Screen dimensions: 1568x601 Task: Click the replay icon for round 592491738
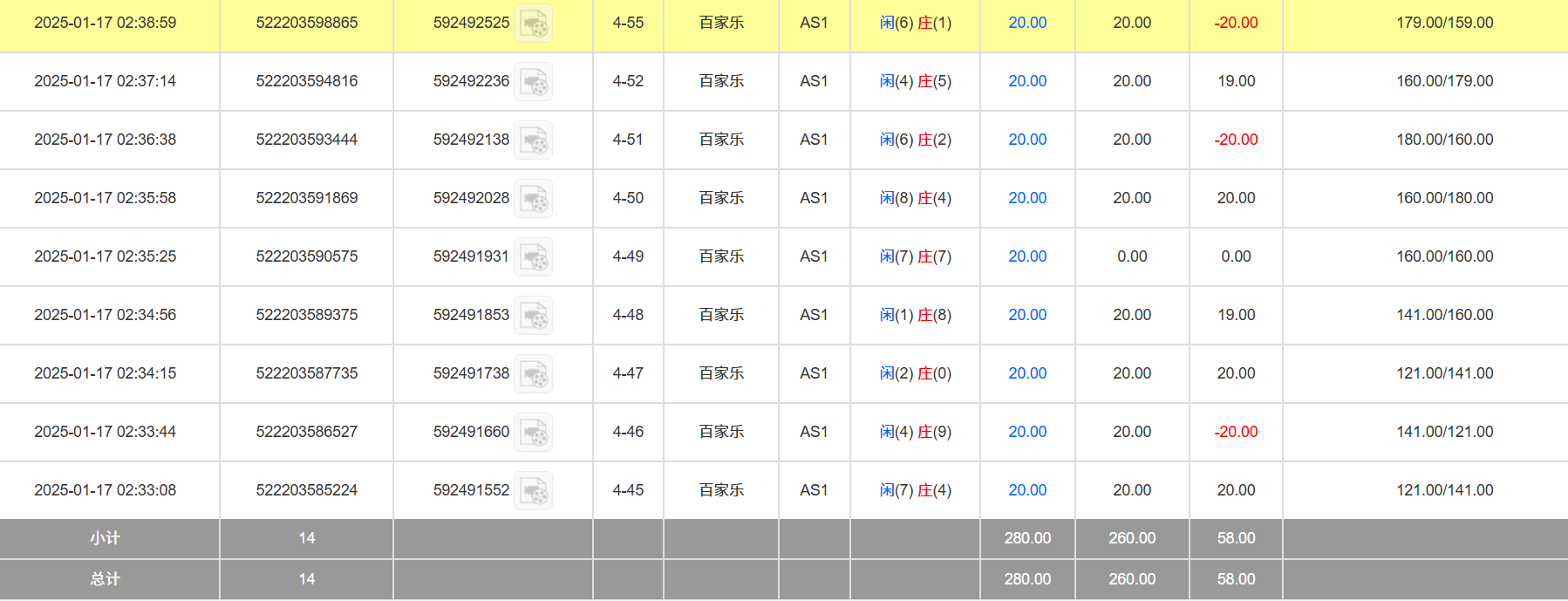point(533,374)
